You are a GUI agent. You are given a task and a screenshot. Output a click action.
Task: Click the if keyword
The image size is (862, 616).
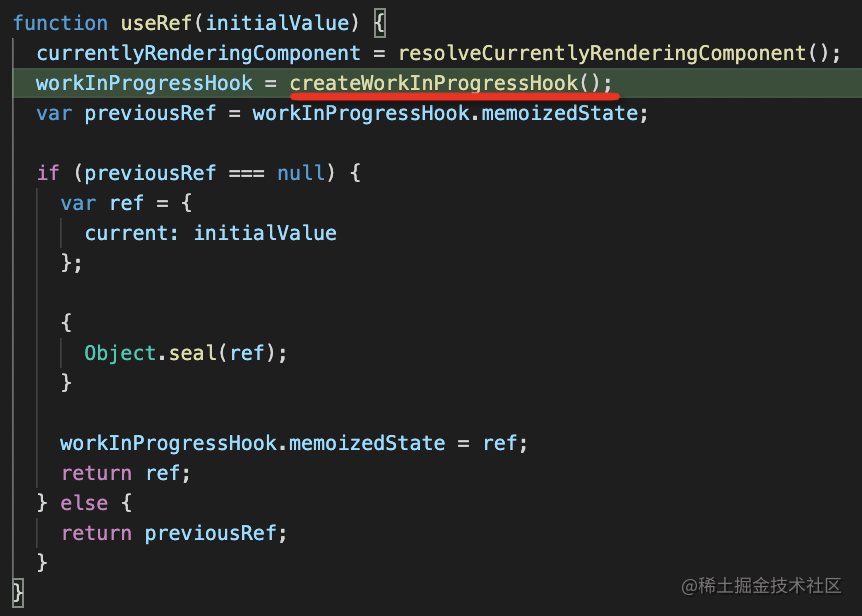point(48,173)
